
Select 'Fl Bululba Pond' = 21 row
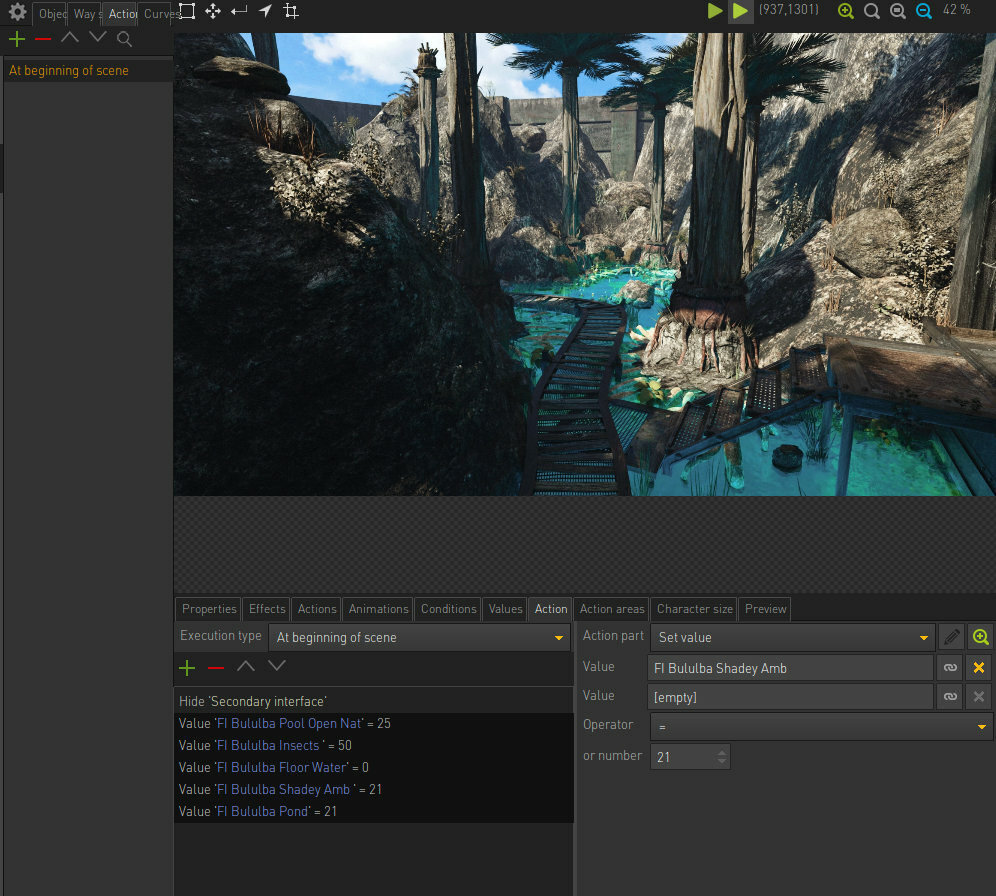pyautogui.click(x=374, y=812)
